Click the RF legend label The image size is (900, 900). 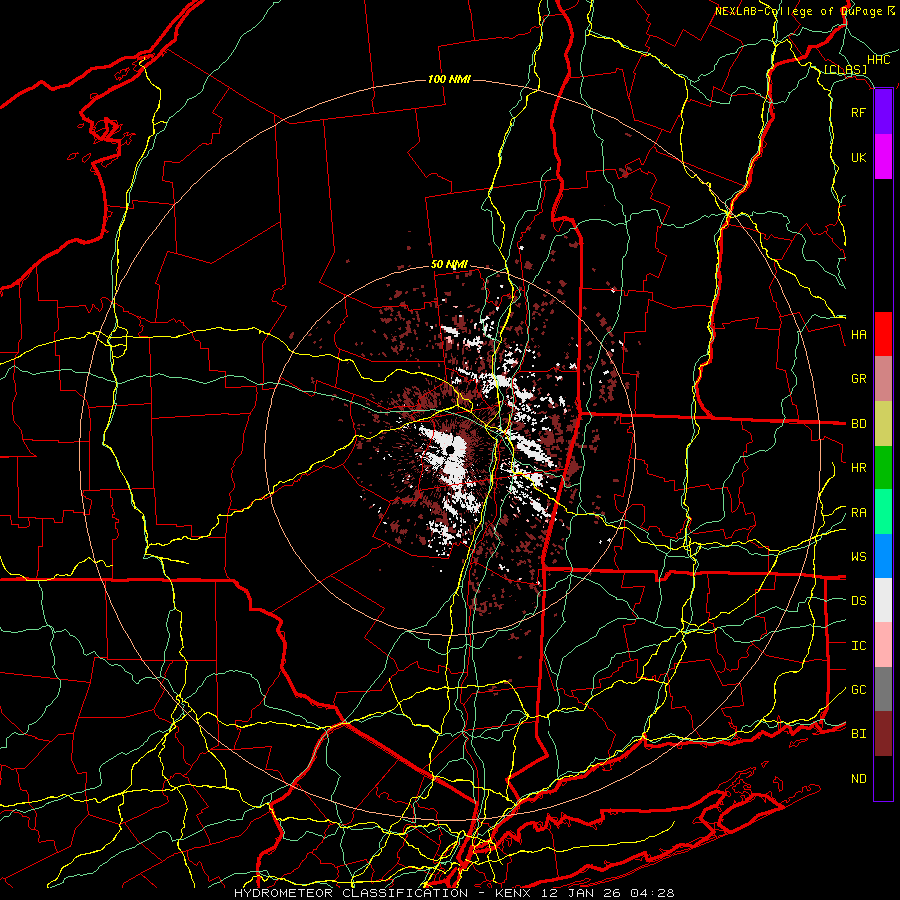click(x=859, y=112)
